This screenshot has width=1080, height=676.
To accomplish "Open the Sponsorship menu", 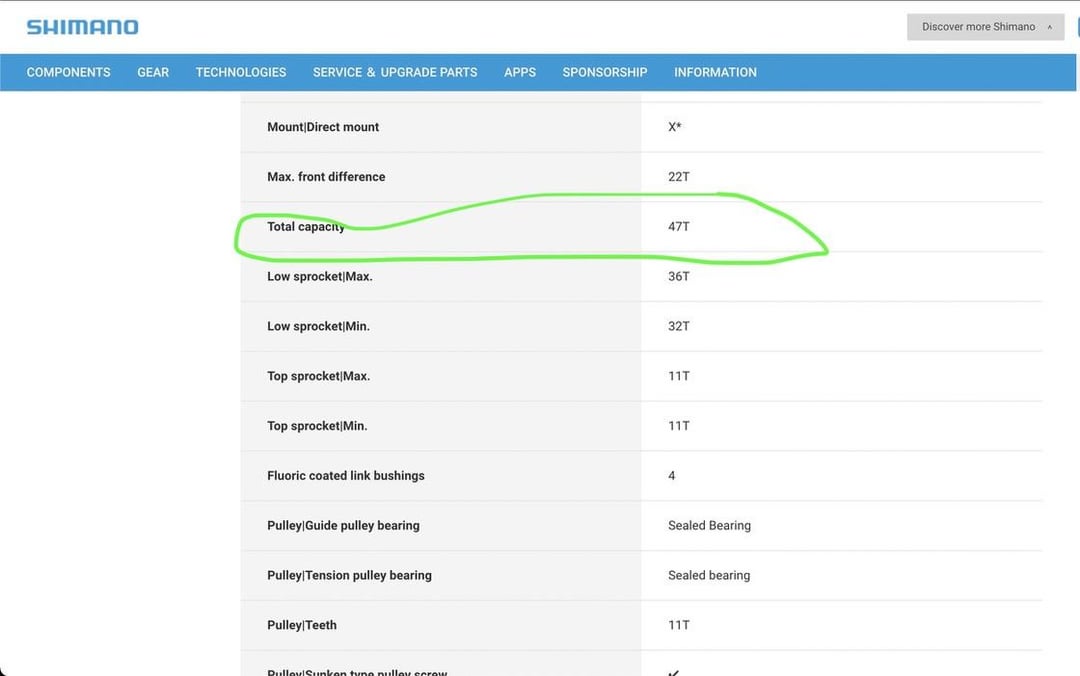I will pos(605,72).
